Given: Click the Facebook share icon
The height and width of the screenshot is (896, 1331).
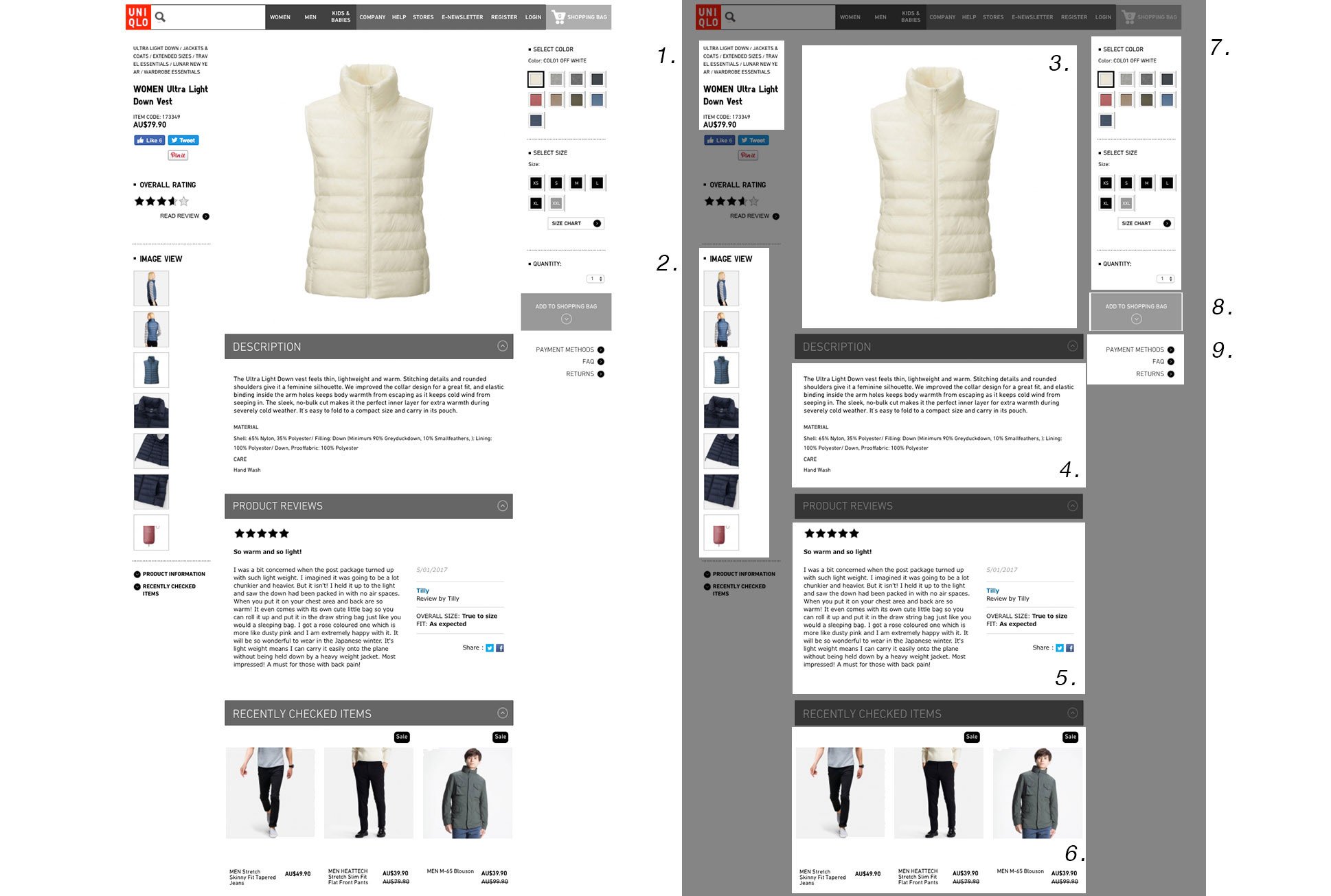Looking at the screenshot, I should pyautogui.click(x=501, y=647).
